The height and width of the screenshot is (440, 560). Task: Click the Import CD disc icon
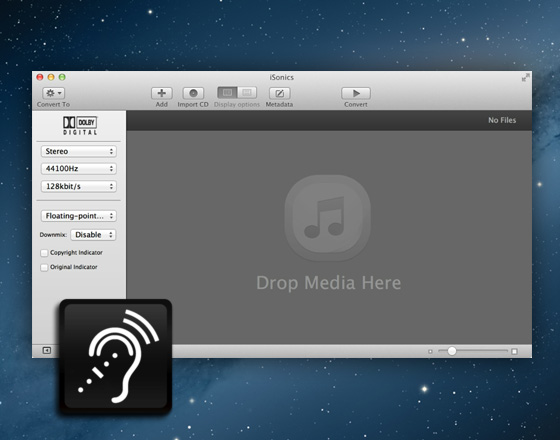click(193, 93)
